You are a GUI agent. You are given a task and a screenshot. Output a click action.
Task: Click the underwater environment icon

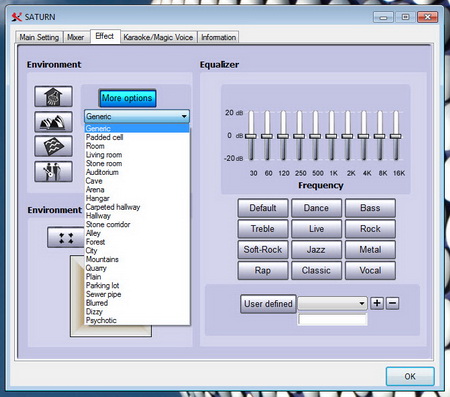[x=53, y=146]
